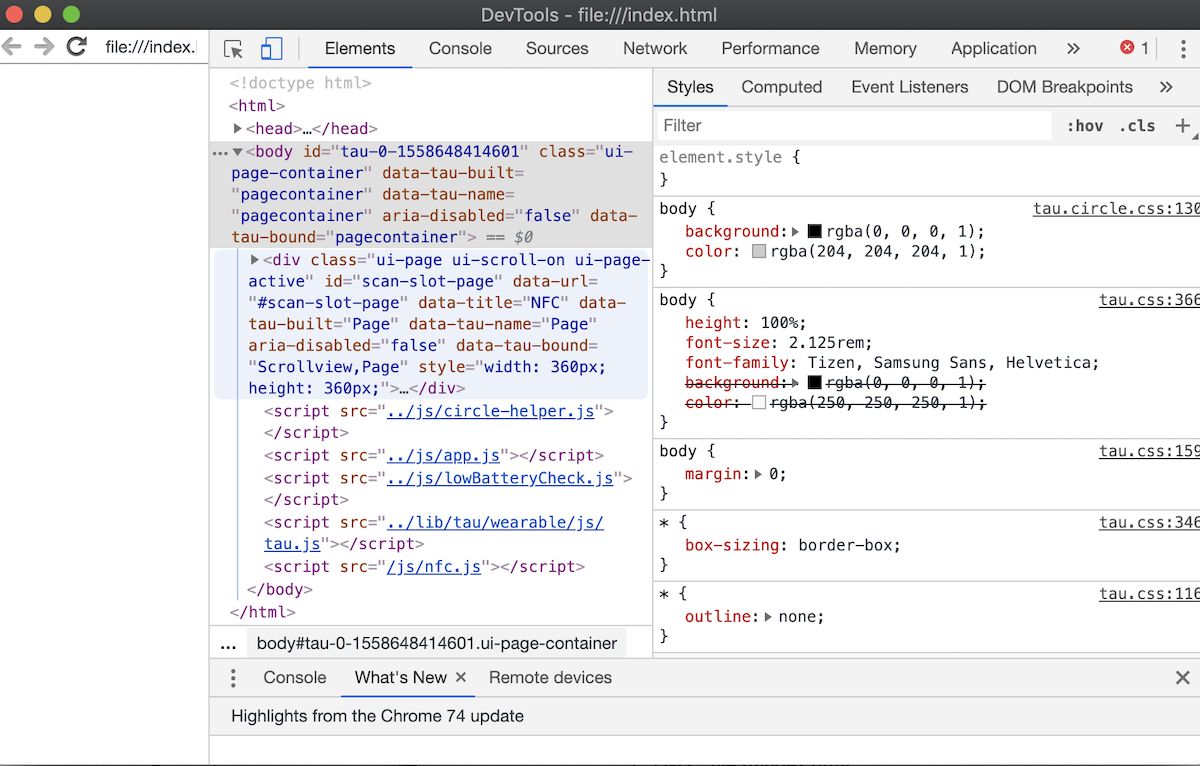Open drawer three-dot menu beside Console
The height and width of the screenshot is (766, 1200).
(233, 678)
